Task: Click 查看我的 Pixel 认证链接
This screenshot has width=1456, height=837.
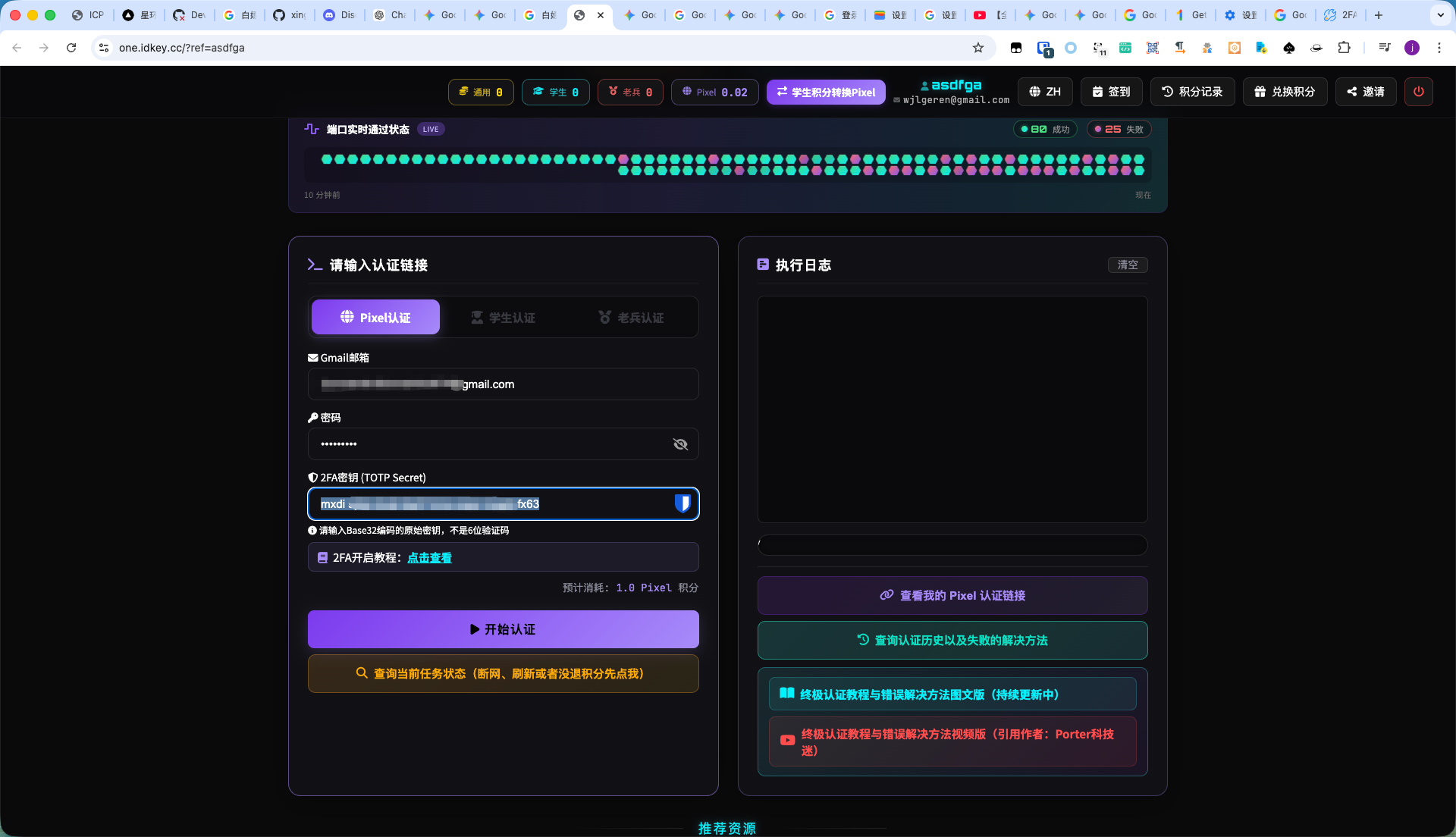Action: (x=952, y=595)
